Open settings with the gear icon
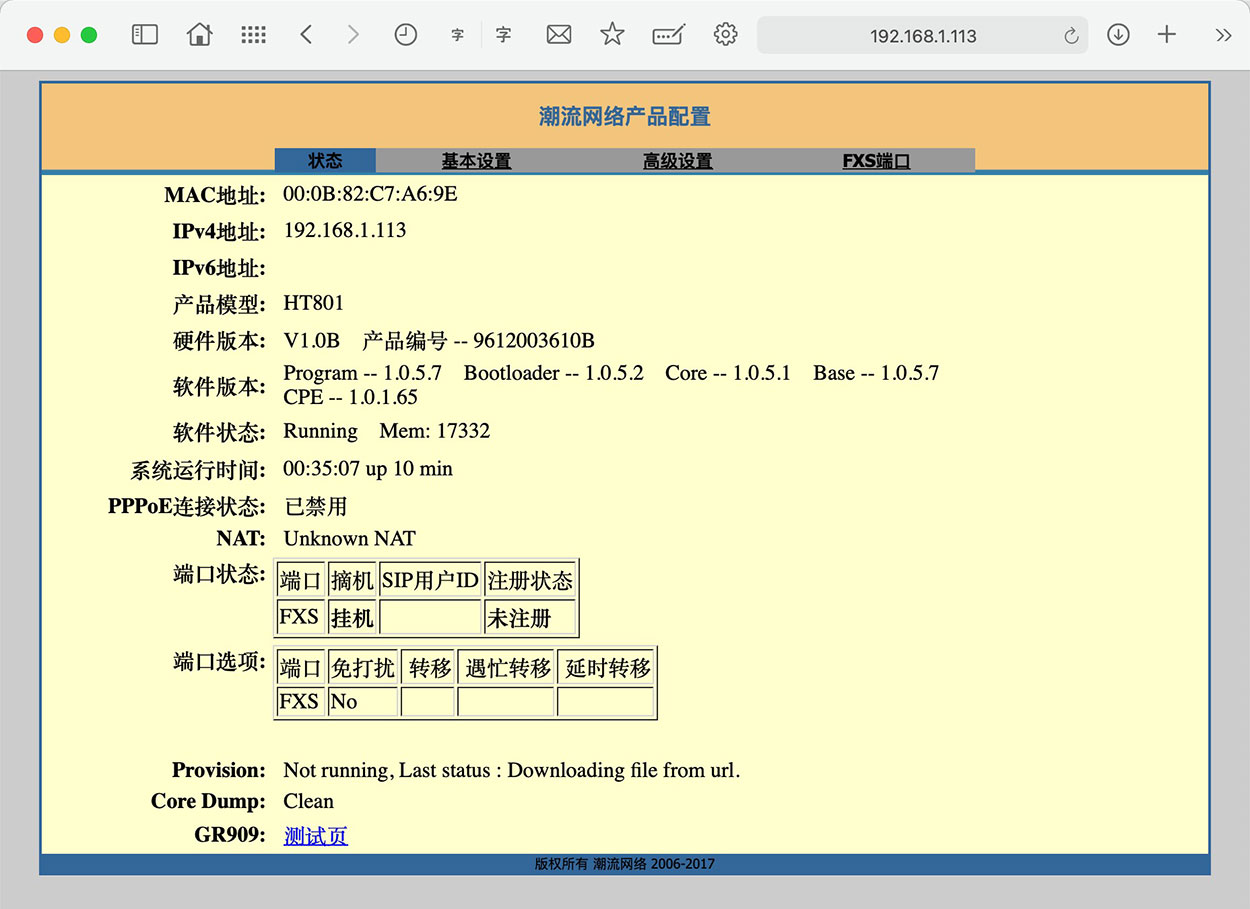The width and height of the screenshot is (1250, 909). coord(725,35)
